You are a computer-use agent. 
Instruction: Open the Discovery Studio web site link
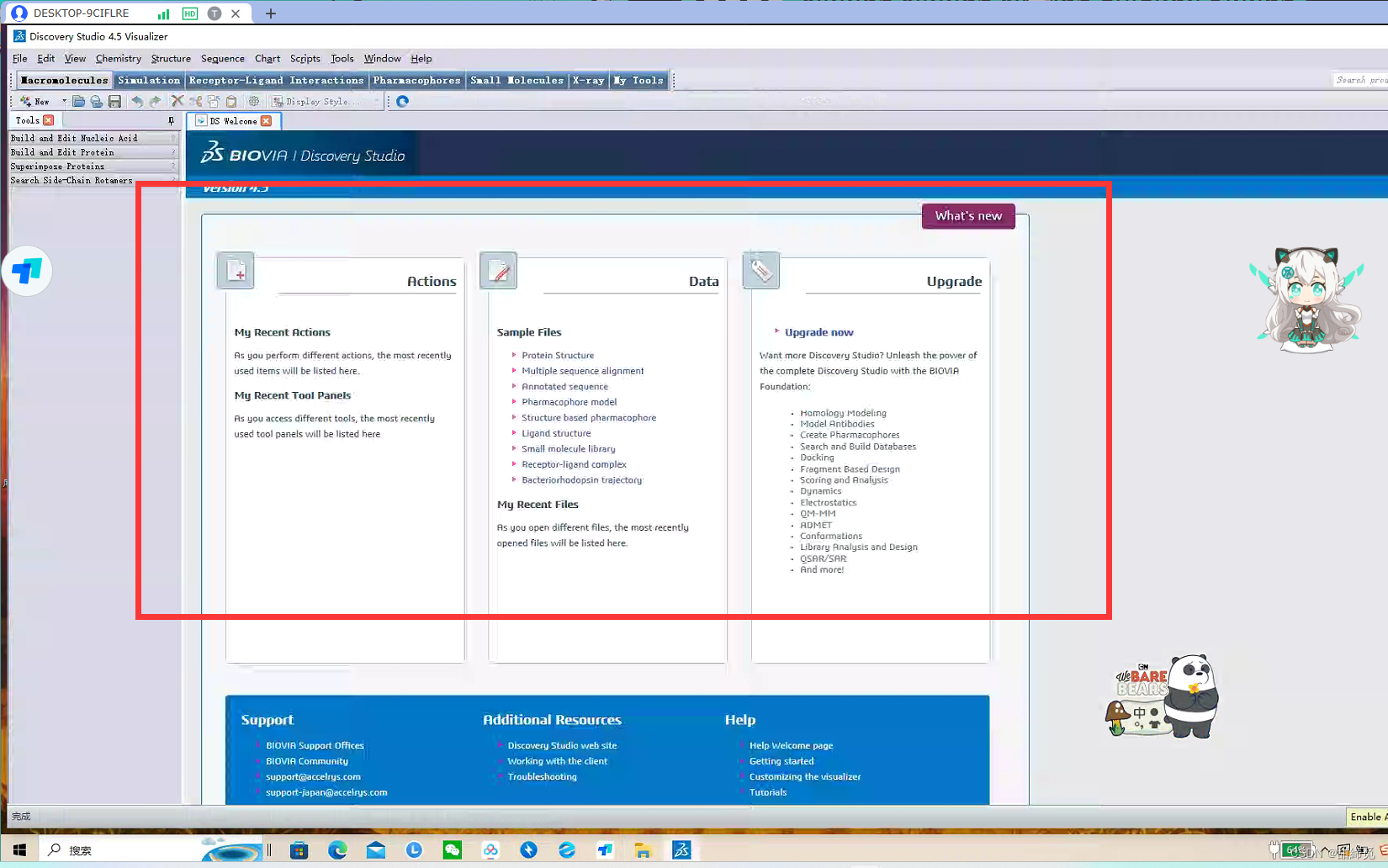point(562,746)
